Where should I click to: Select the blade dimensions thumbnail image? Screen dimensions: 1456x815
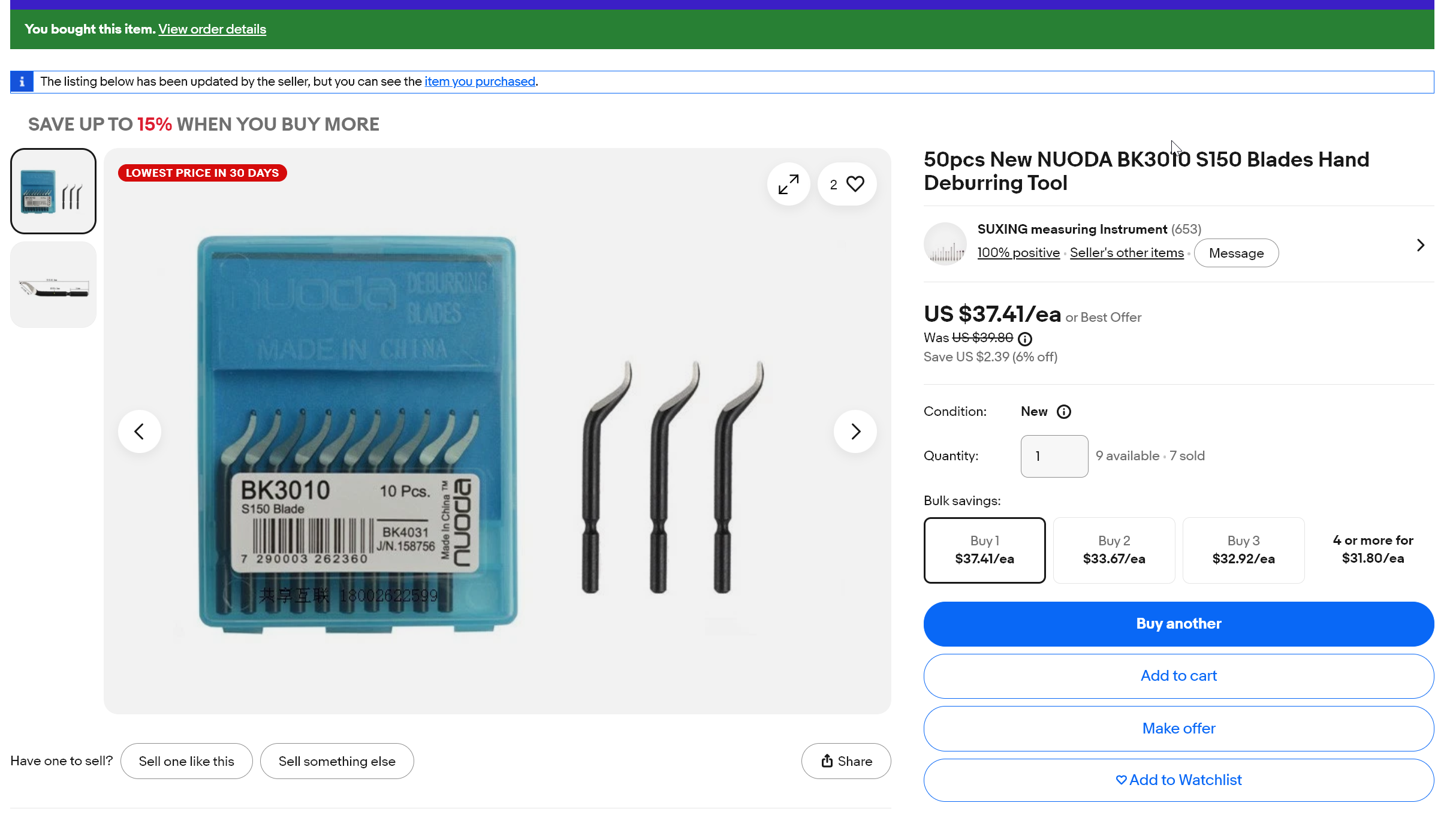[x=53, y=285]
